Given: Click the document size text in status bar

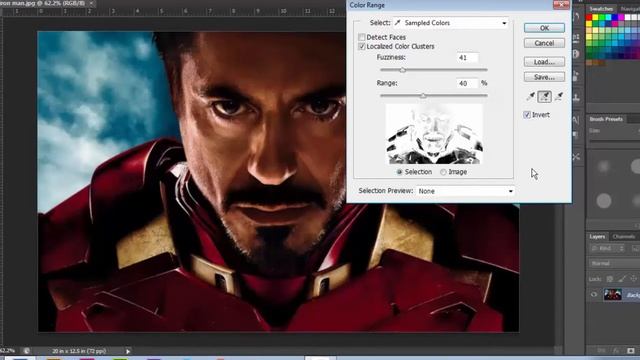Looking at the screenshot, I should pos(79,351).
